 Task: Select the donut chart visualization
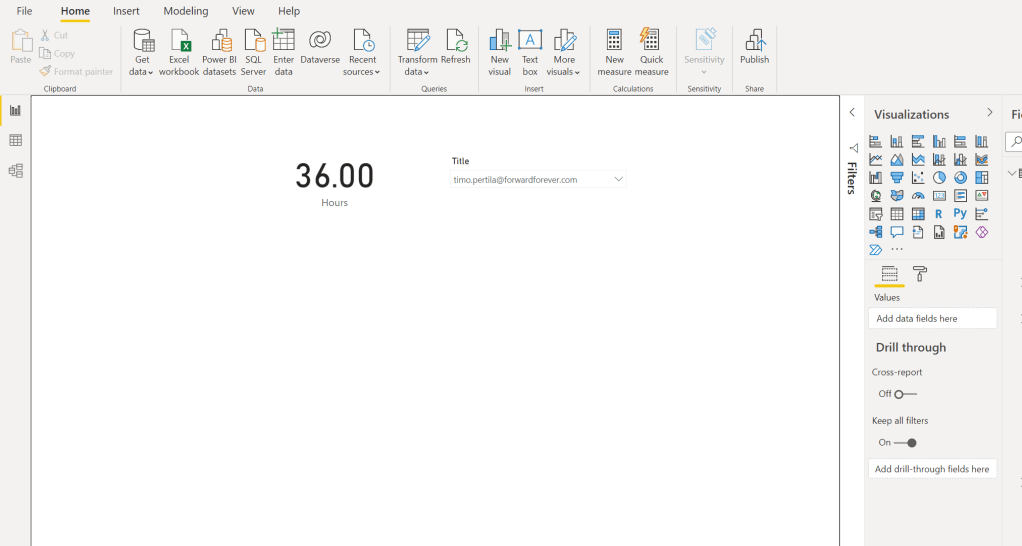pyautogui.click(x=960, y=178)
